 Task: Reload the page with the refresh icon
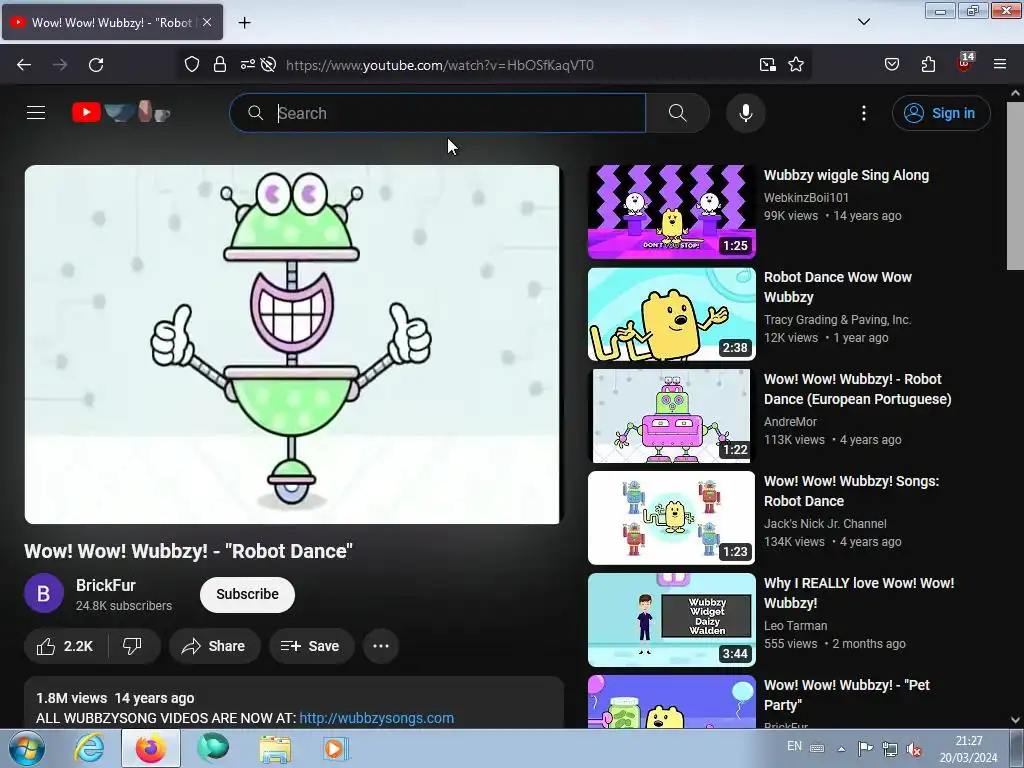96,65
